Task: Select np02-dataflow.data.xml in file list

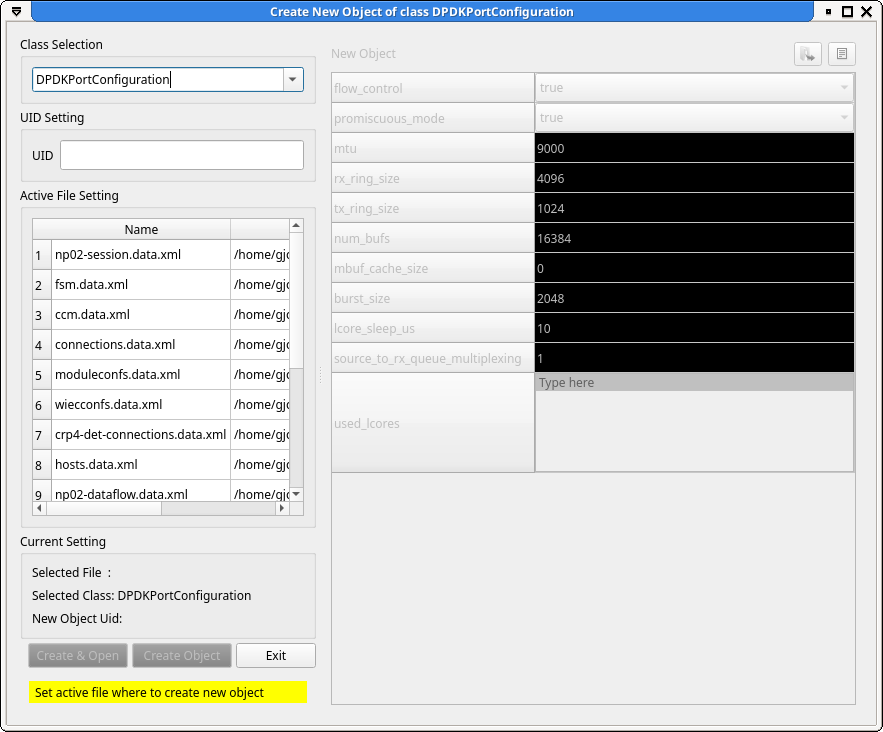Action: click(141, 492)
